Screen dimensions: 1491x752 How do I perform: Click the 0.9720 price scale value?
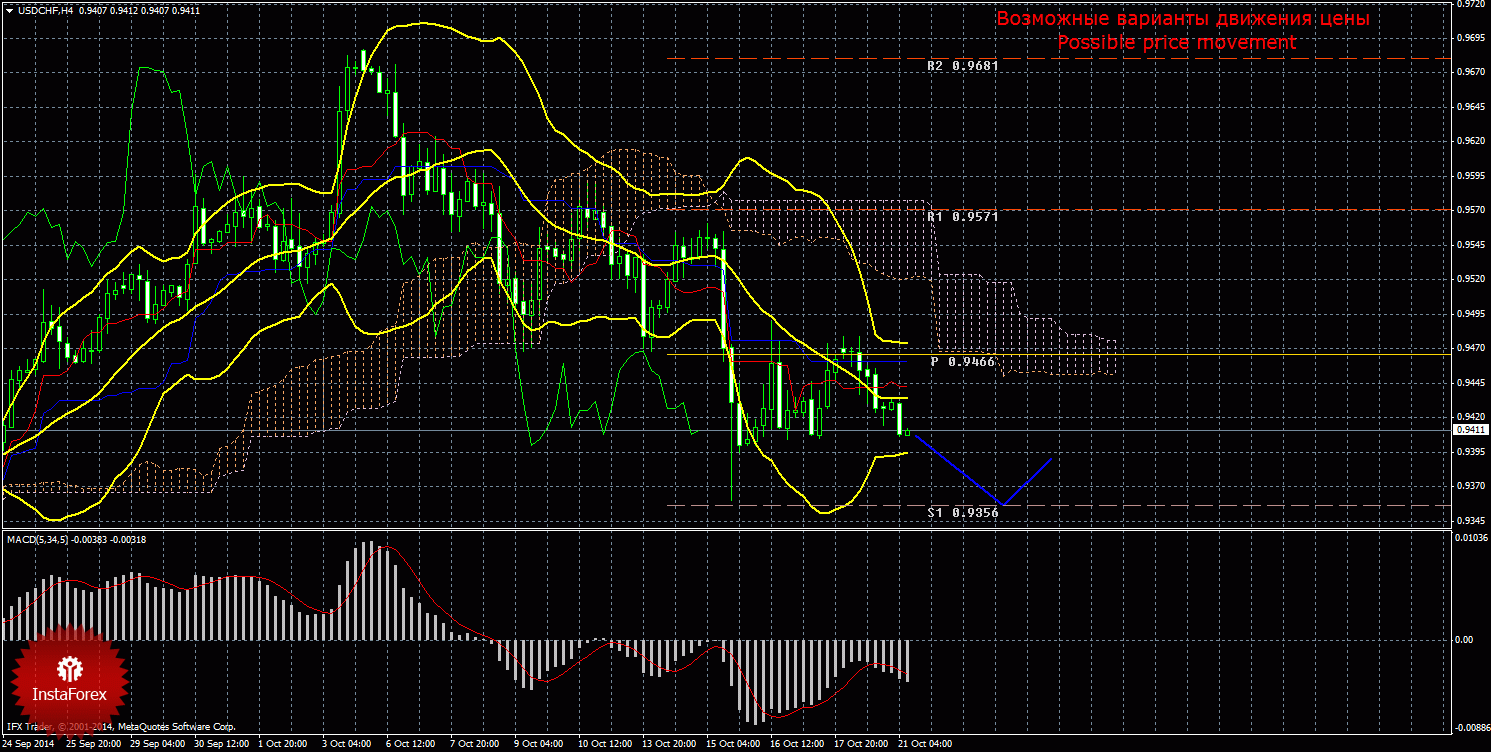point(1470,4)
